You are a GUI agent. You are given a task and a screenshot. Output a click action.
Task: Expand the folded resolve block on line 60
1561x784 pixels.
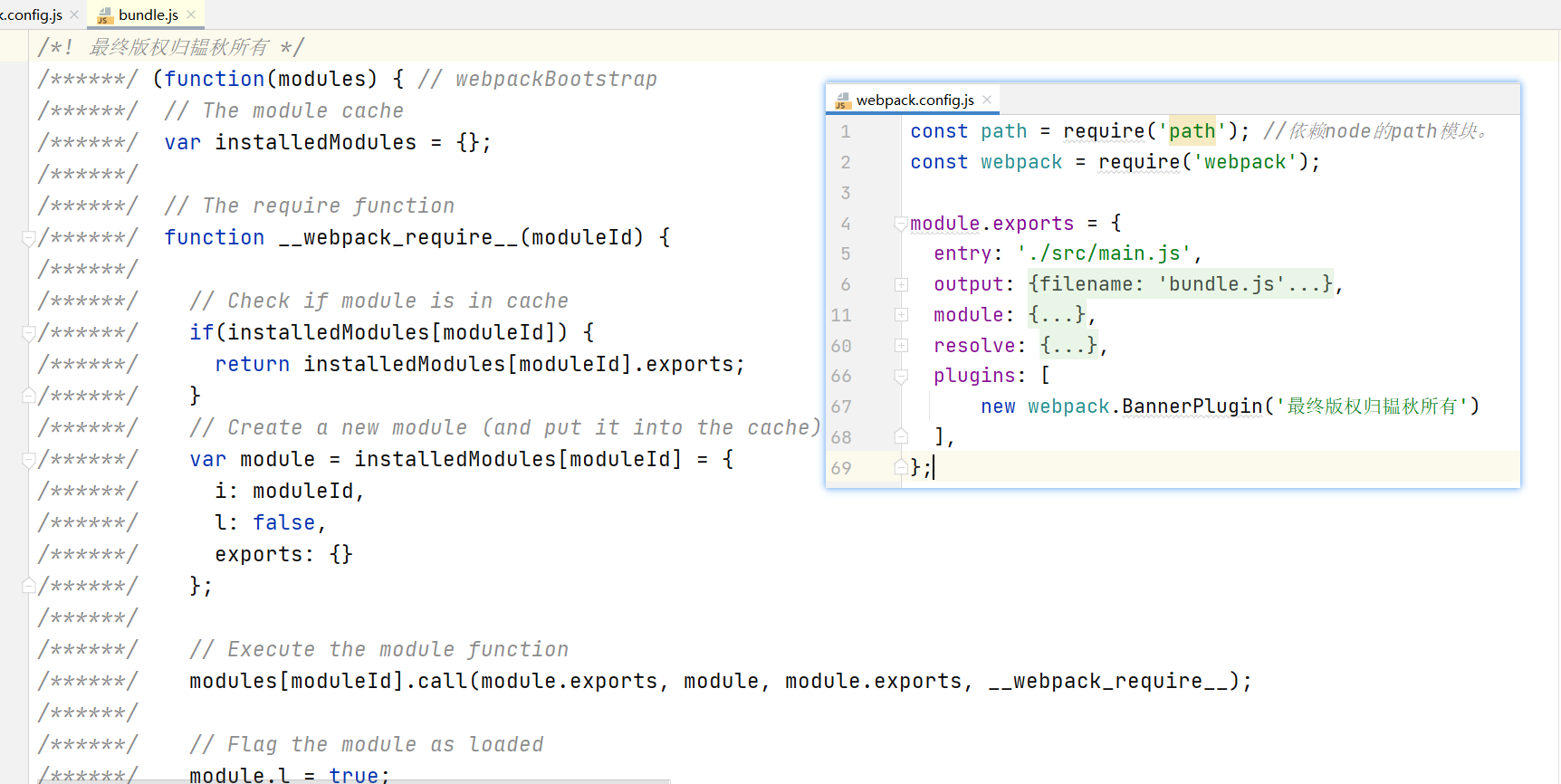click(901, 346)
